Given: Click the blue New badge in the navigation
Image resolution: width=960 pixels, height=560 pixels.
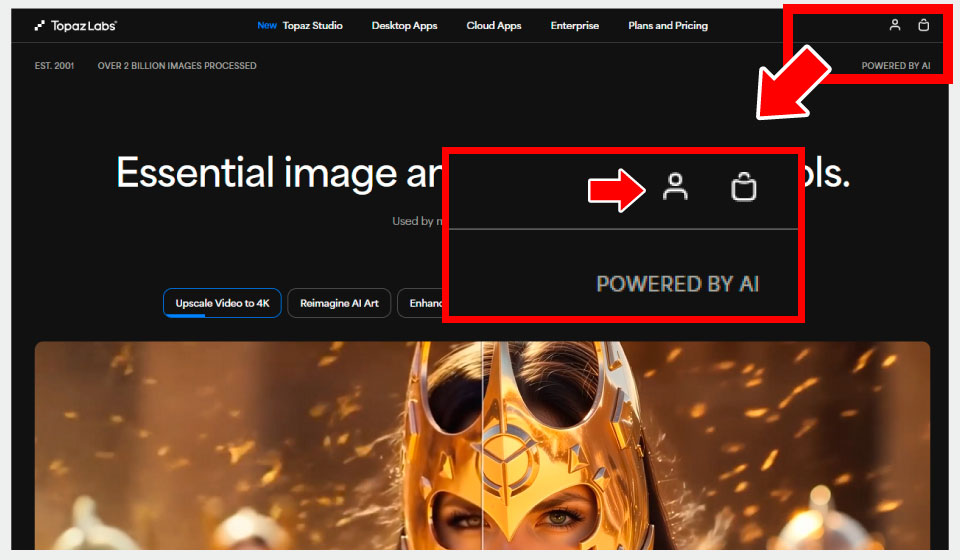Looking at the screenshot, I should [267, 26].
